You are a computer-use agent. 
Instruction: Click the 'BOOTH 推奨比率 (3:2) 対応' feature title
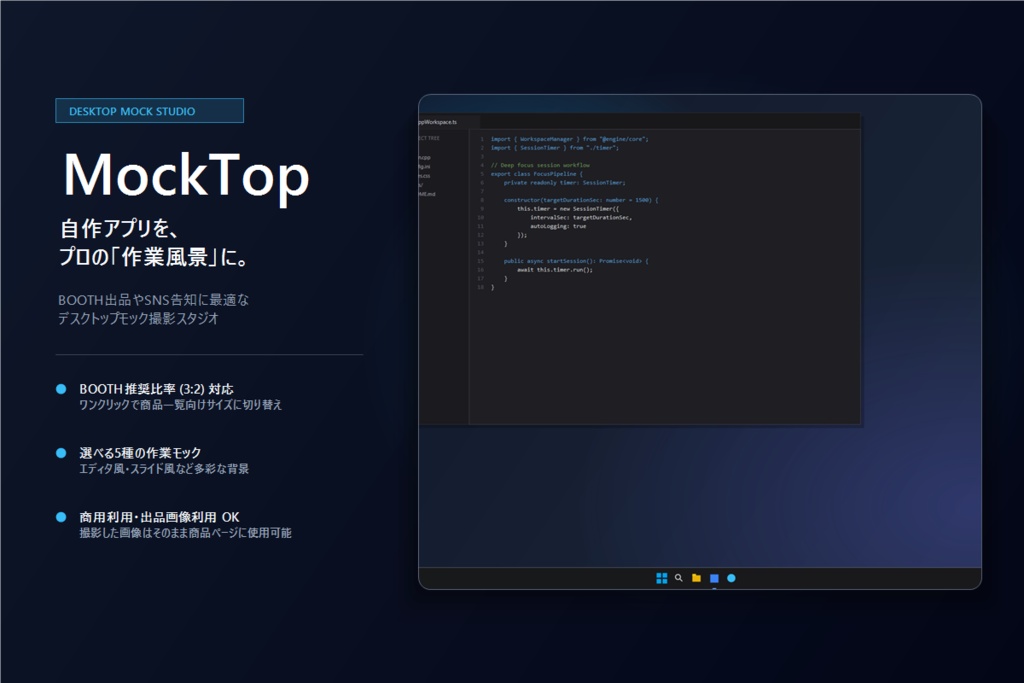click(x=156, y=389)
